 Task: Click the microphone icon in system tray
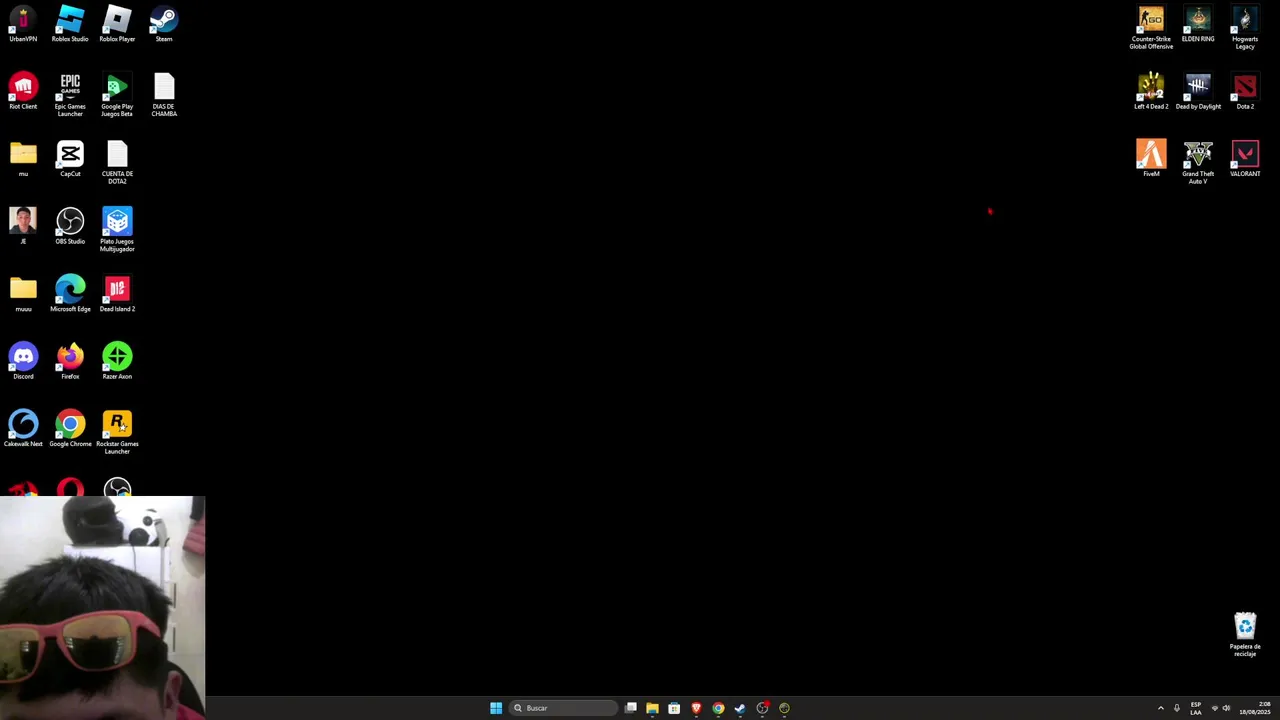[1177, 708]
